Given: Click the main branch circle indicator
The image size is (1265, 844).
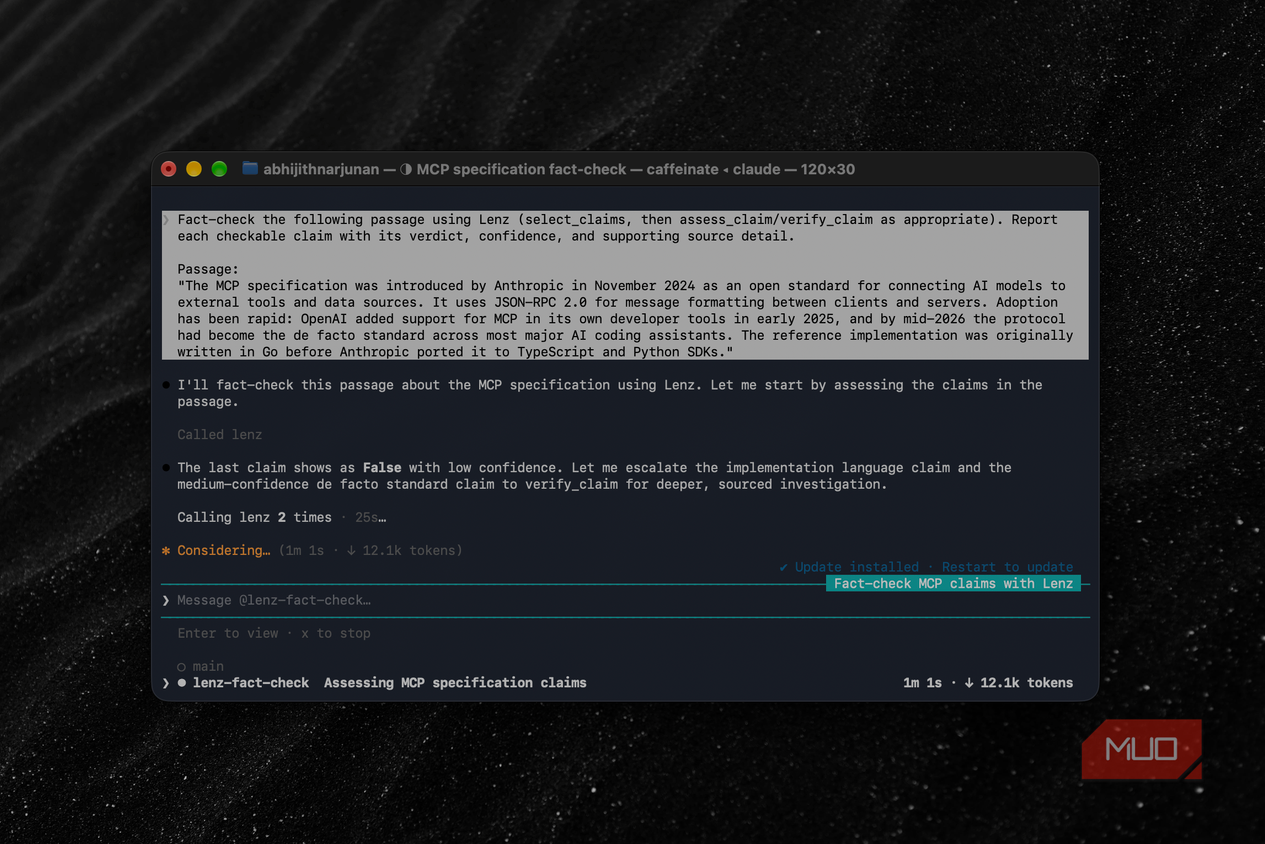Looking at the screenshot, I should coord(182,666).
